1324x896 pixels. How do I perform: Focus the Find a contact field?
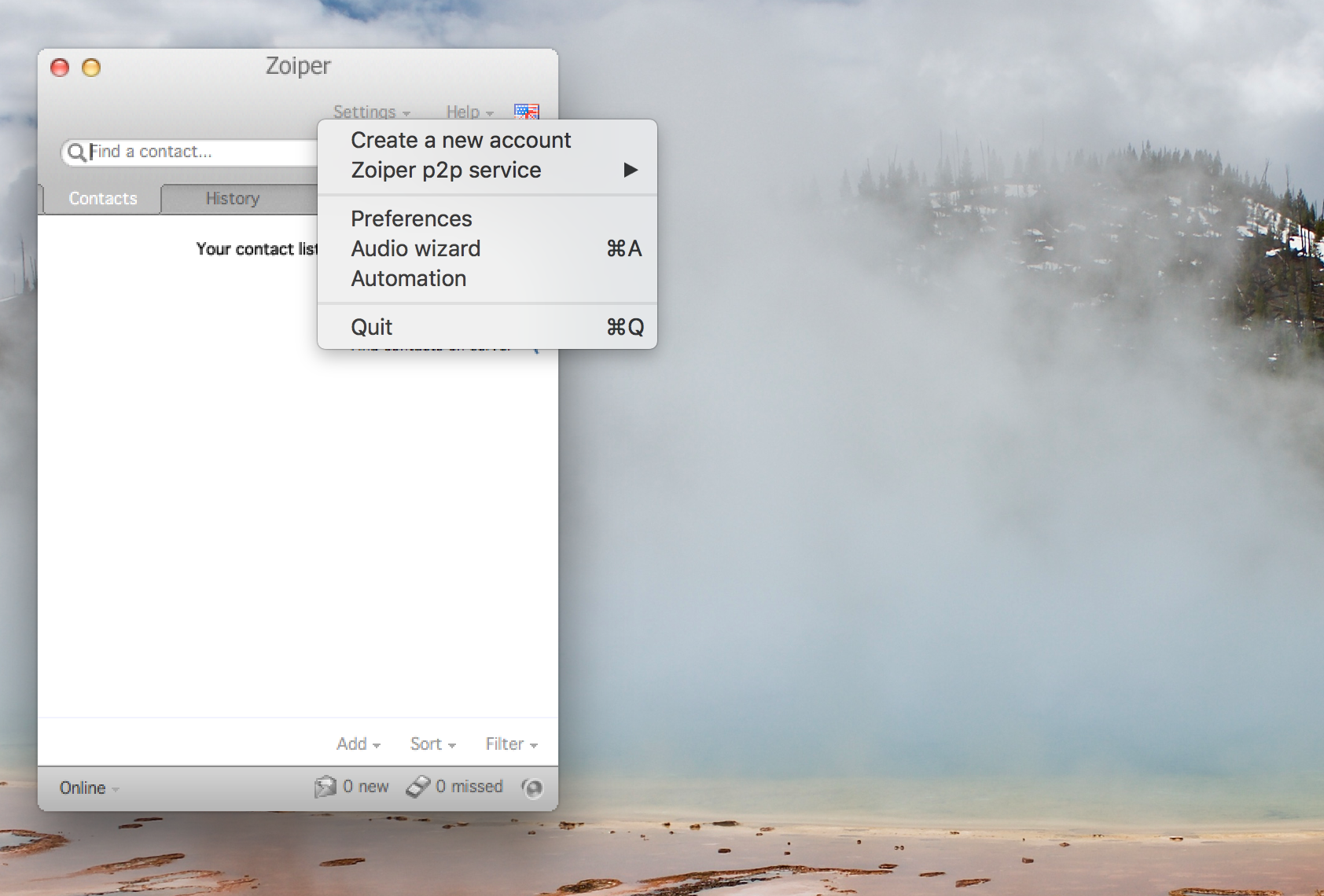point(190,152)
